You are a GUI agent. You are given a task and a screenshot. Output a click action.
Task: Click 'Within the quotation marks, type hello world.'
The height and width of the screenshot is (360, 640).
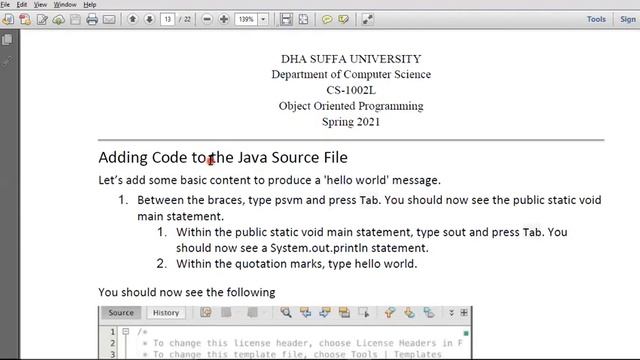point(297,264)
